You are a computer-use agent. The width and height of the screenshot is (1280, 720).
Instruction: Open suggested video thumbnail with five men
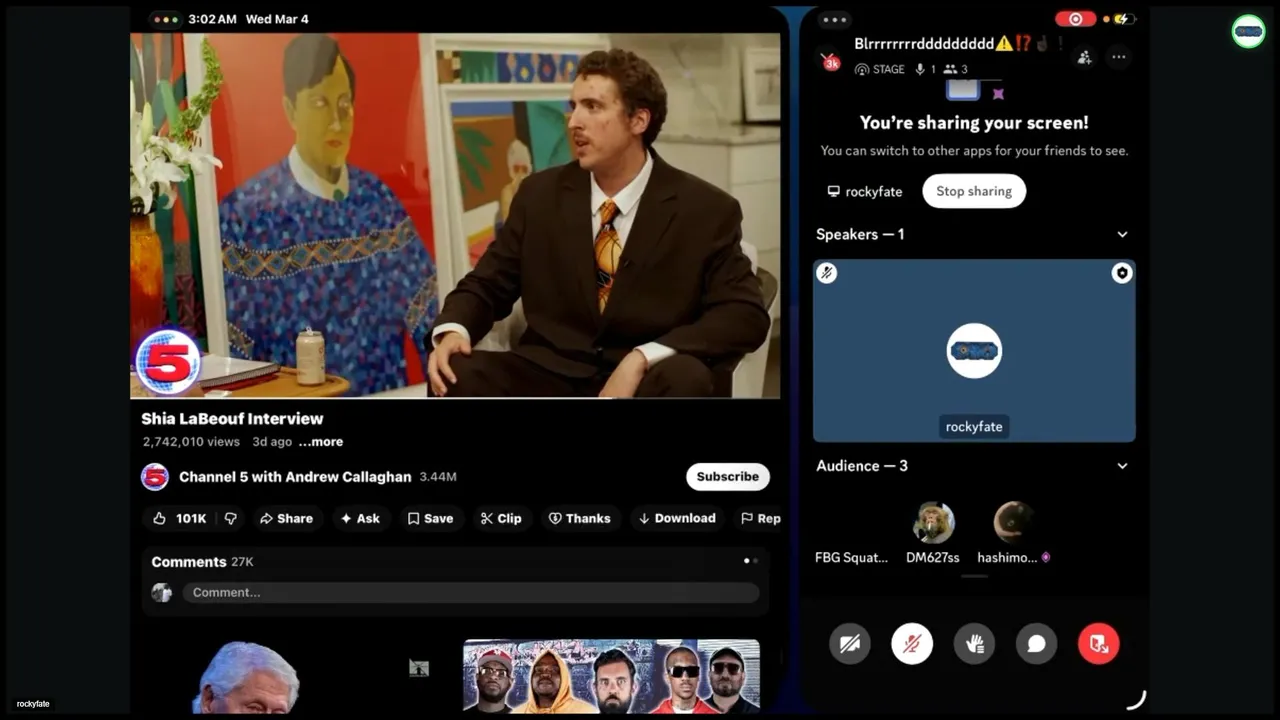click(611, 676)
